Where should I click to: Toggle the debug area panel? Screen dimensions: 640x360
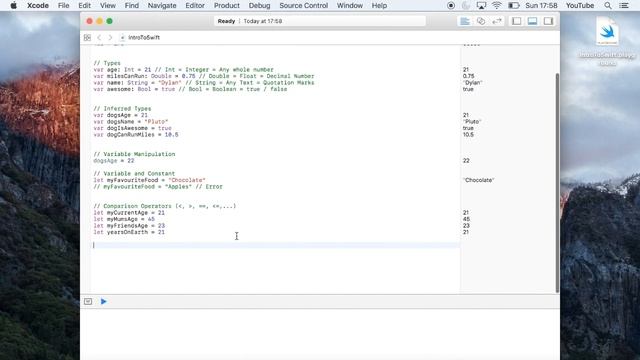pos(532,21)
